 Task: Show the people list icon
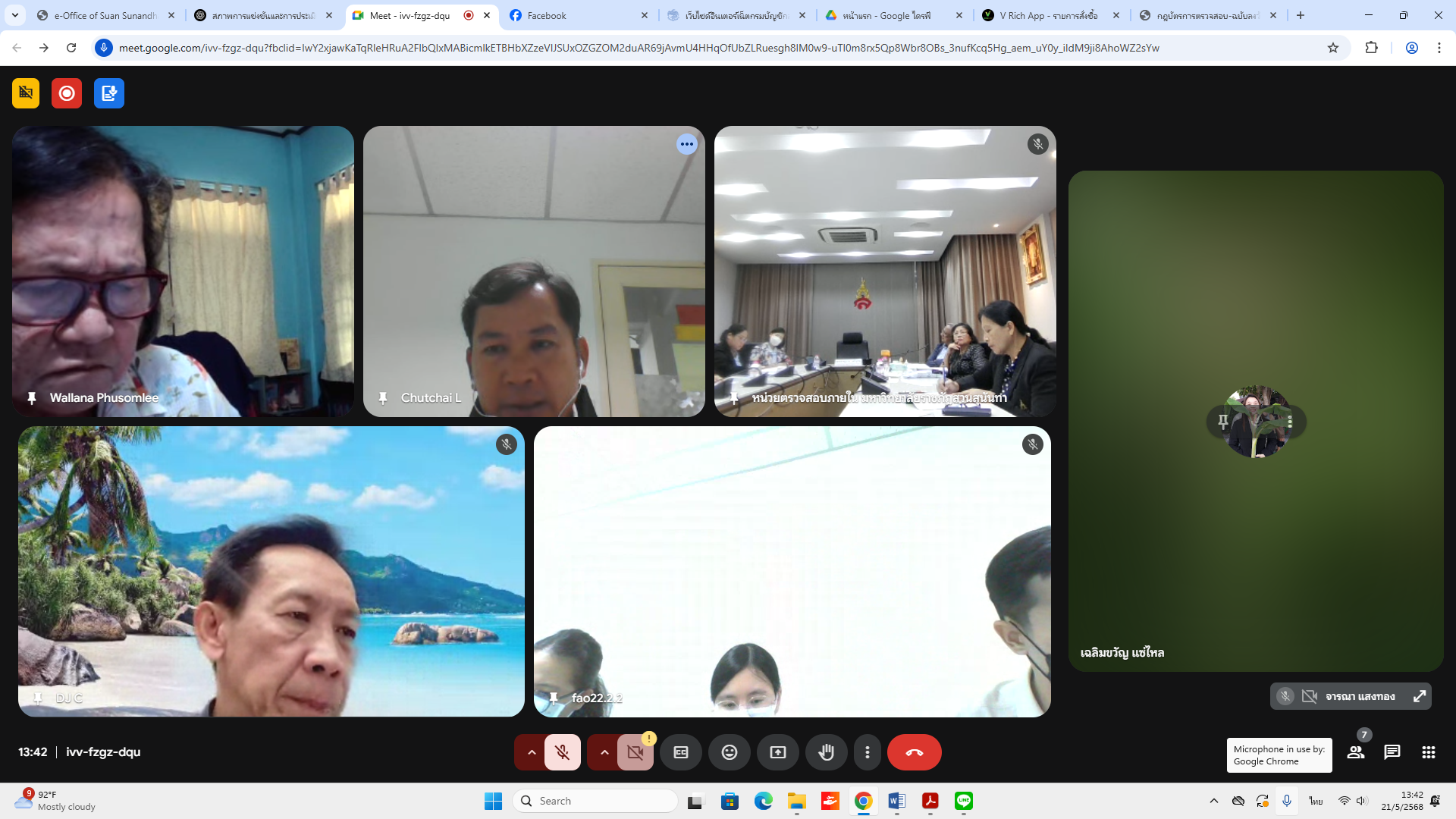(x=1355, y=752)
